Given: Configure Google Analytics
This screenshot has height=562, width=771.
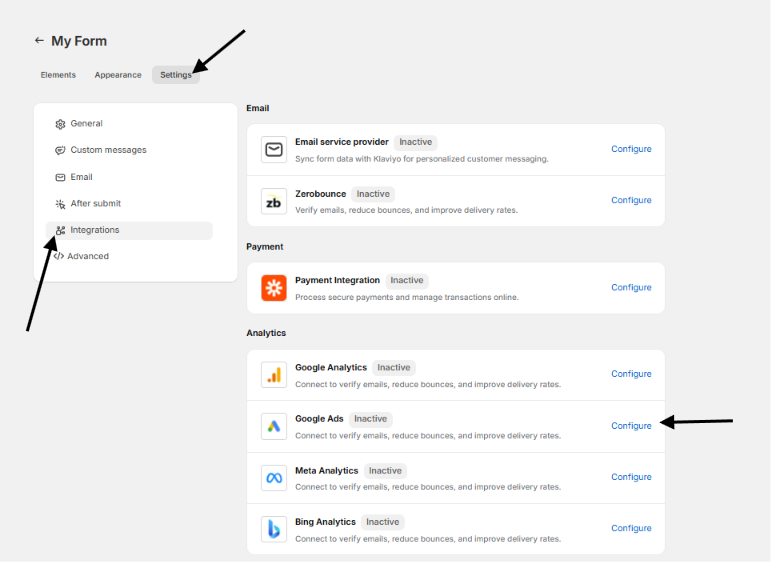Looking at the screenshot, I should (631, 374).
